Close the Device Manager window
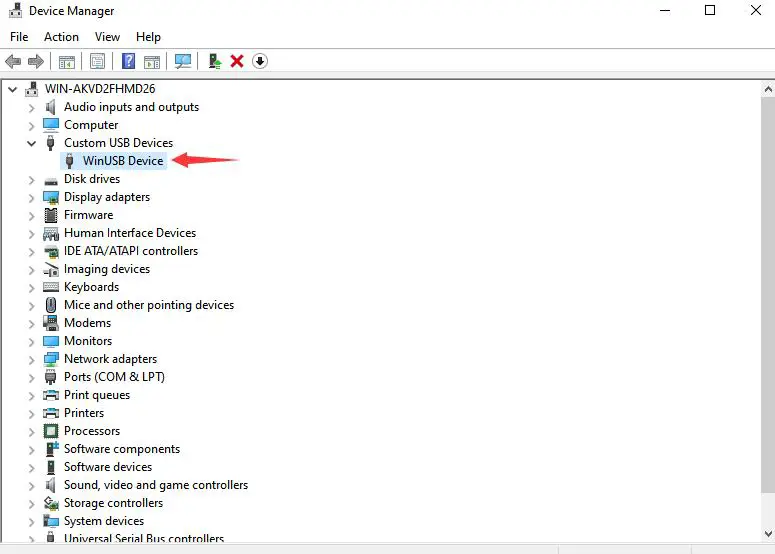 click(x=756, y=10)
